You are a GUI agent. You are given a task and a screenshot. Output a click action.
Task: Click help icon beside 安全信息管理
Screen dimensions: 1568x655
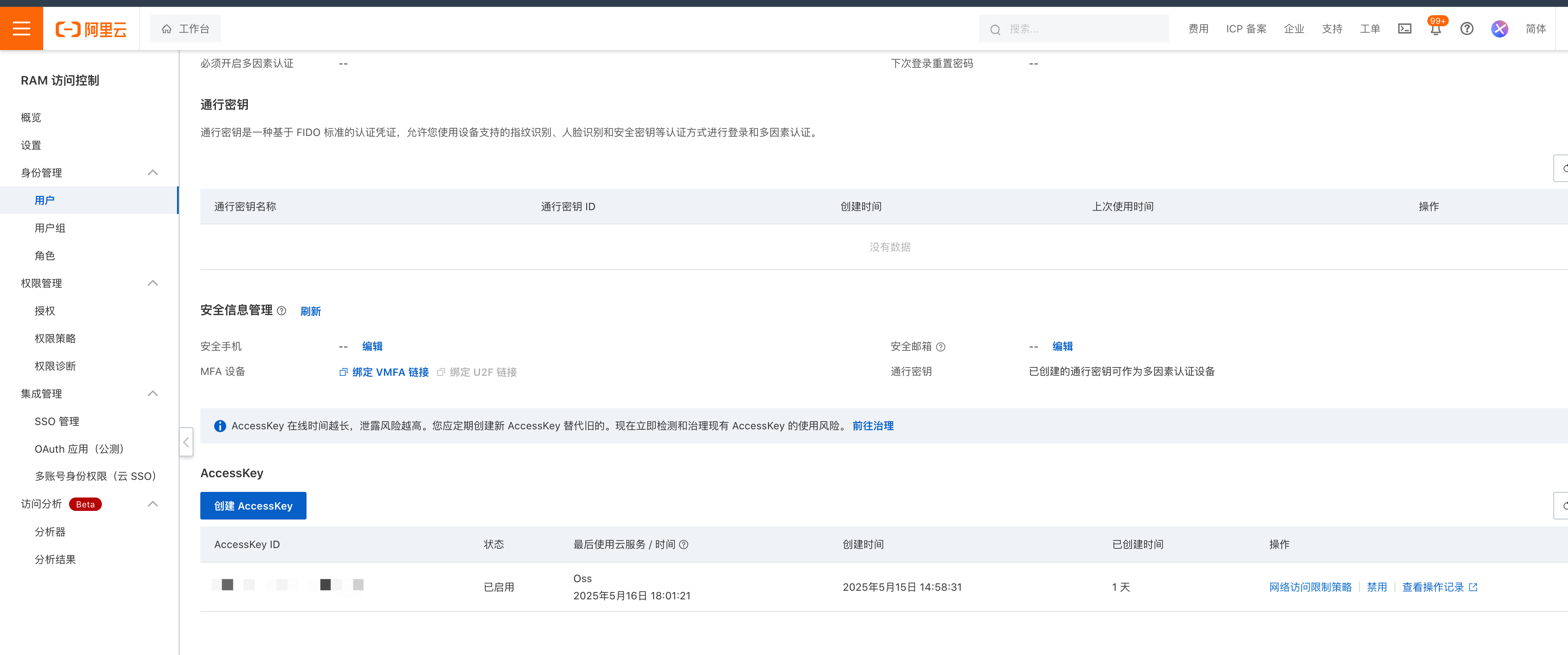[281, 311]
